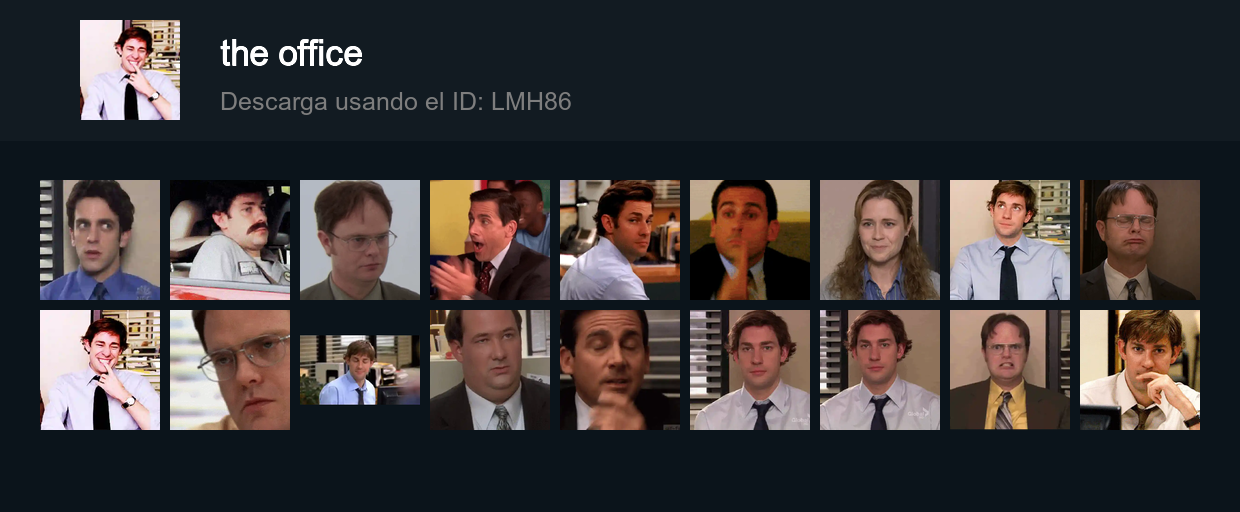Open sticker of man in blue shirt by window blinds
This screenshot has width=1240, height=512.
point(100,240)
